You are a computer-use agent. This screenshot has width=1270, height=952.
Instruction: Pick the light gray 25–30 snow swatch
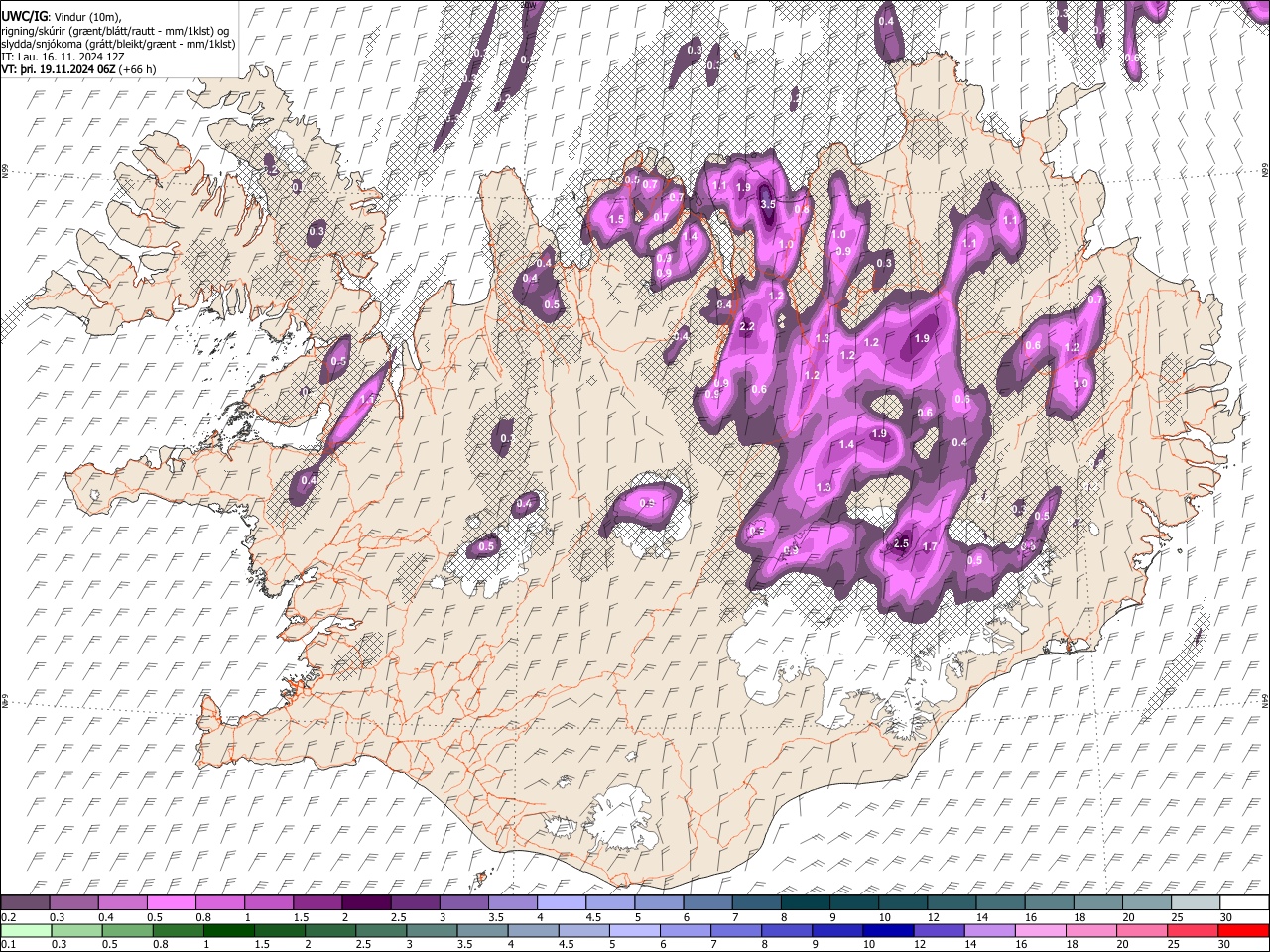(1196, 903)
